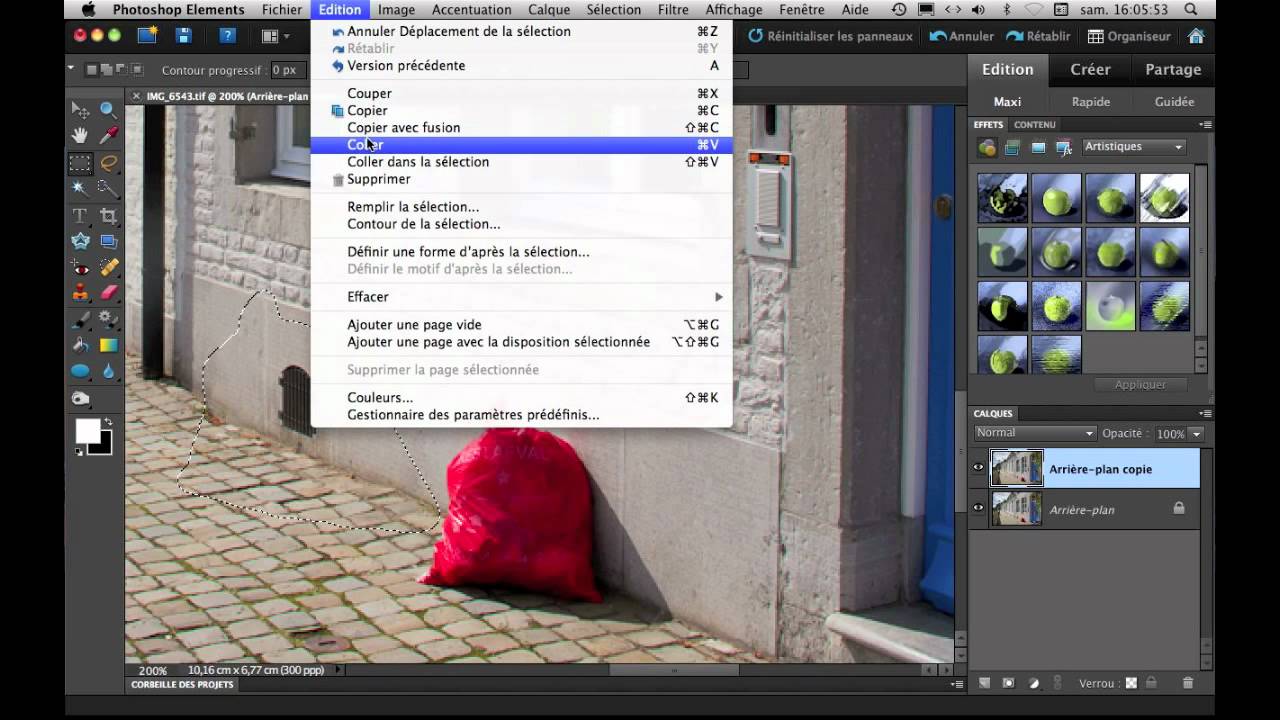Select the Type (T) tool
This screenshot has height=720, width=1280.
pyautogui.click(x=80, y=216)
